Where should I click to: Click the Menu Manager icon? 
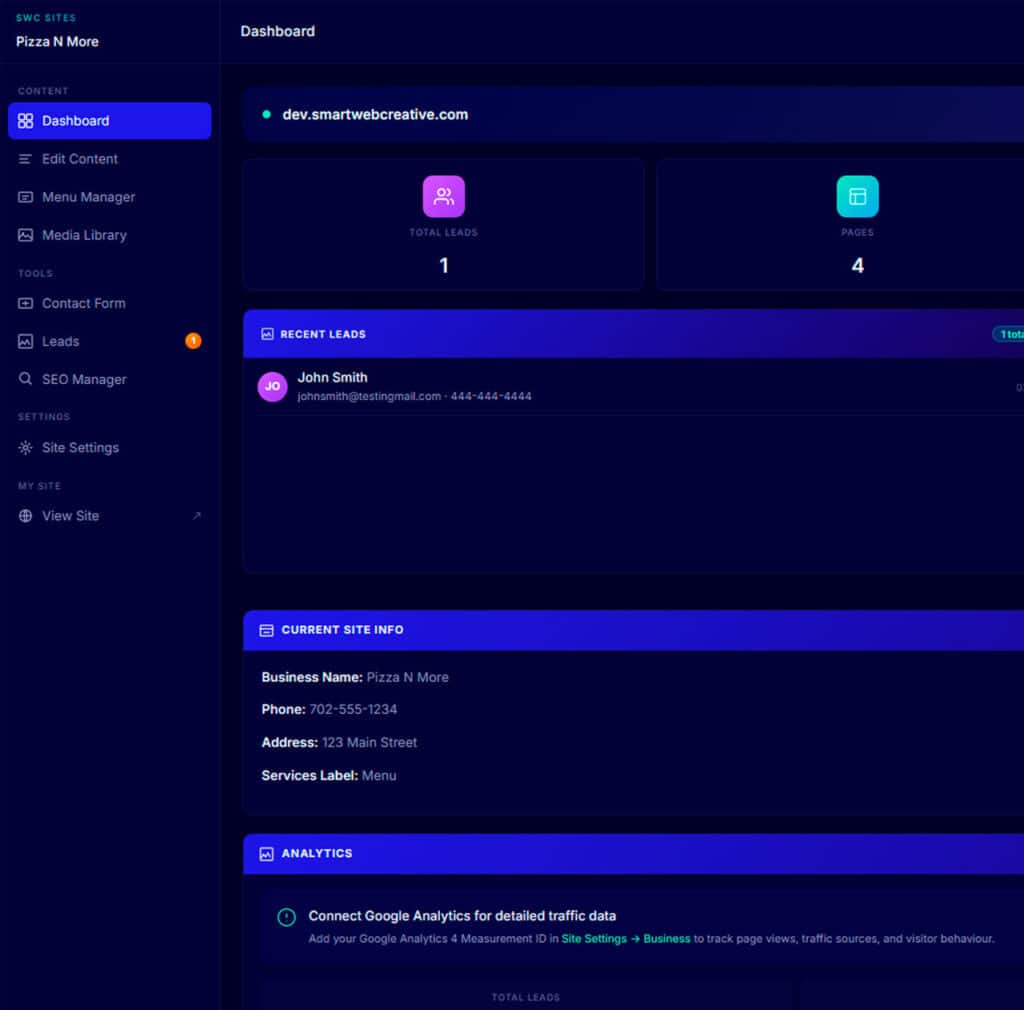click(26, 197)
